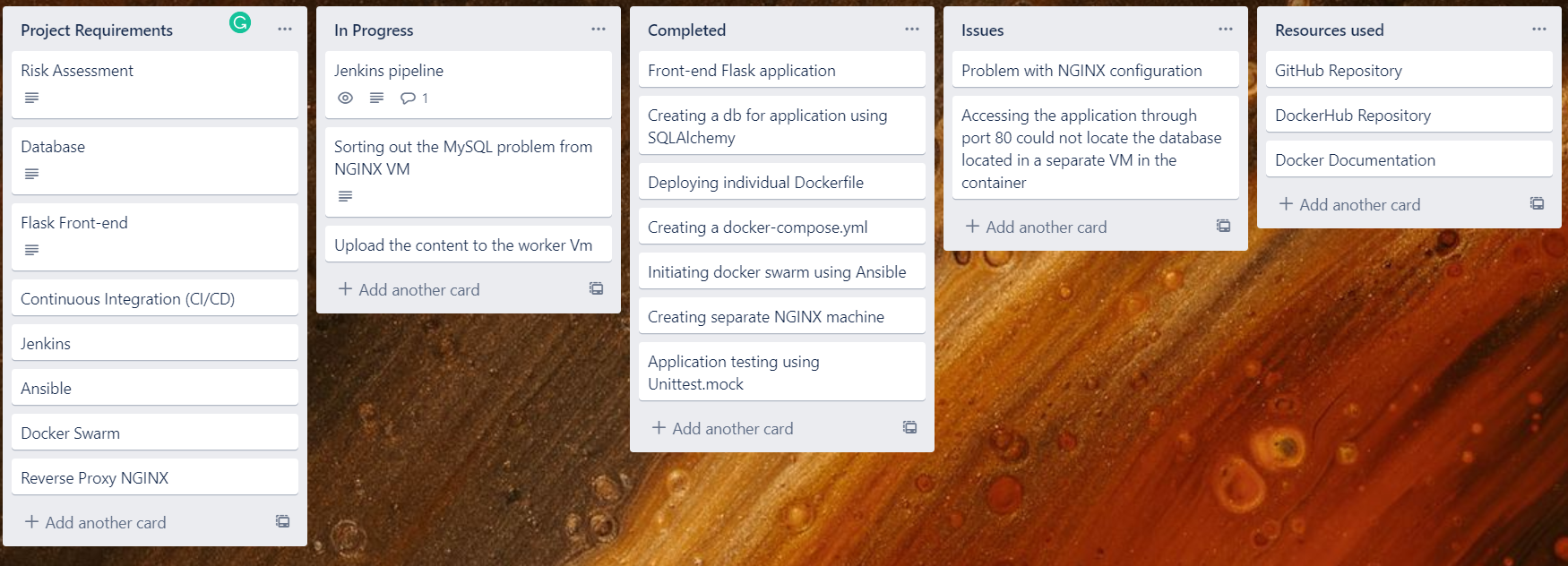
Task: Click the description icon on Jenkins pipeline card
Action: point(377,98)
